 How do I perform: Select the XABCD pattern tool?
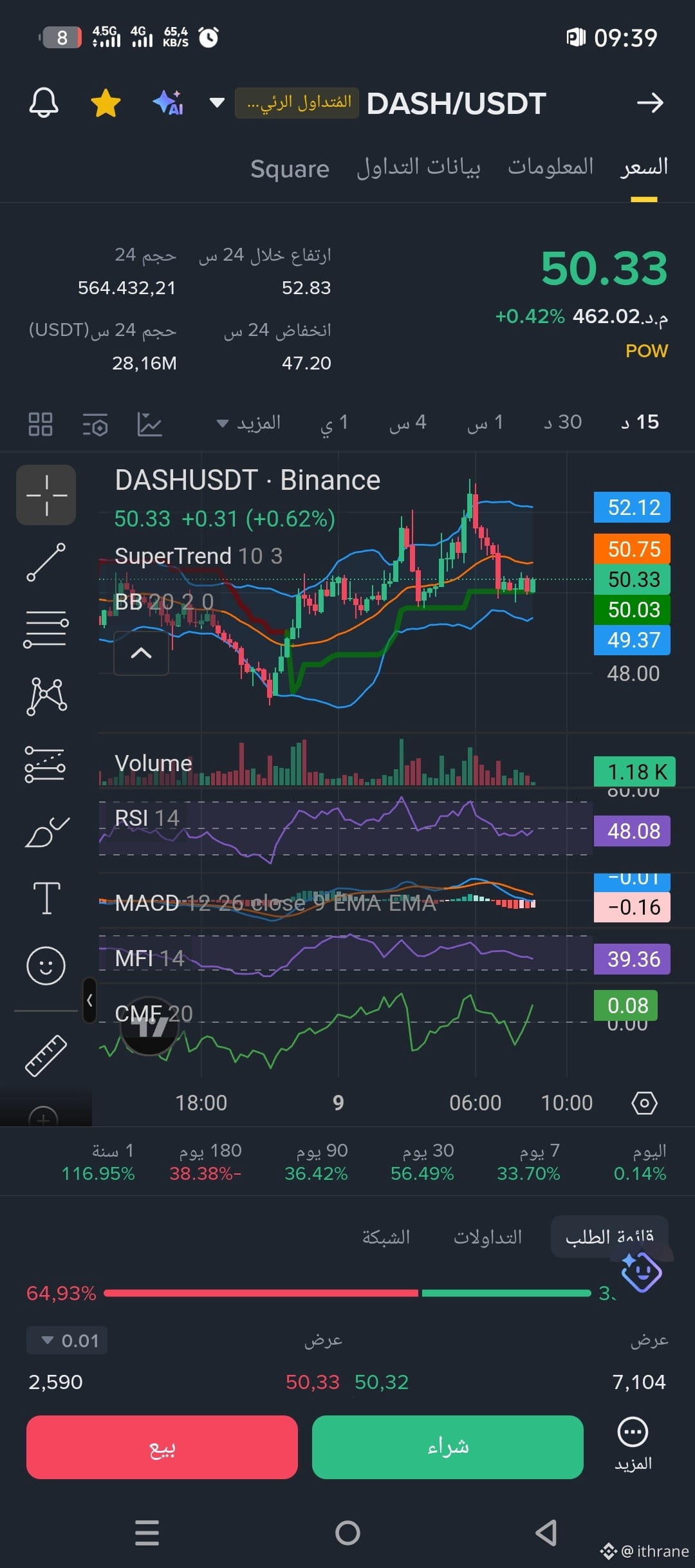(46, 696)
